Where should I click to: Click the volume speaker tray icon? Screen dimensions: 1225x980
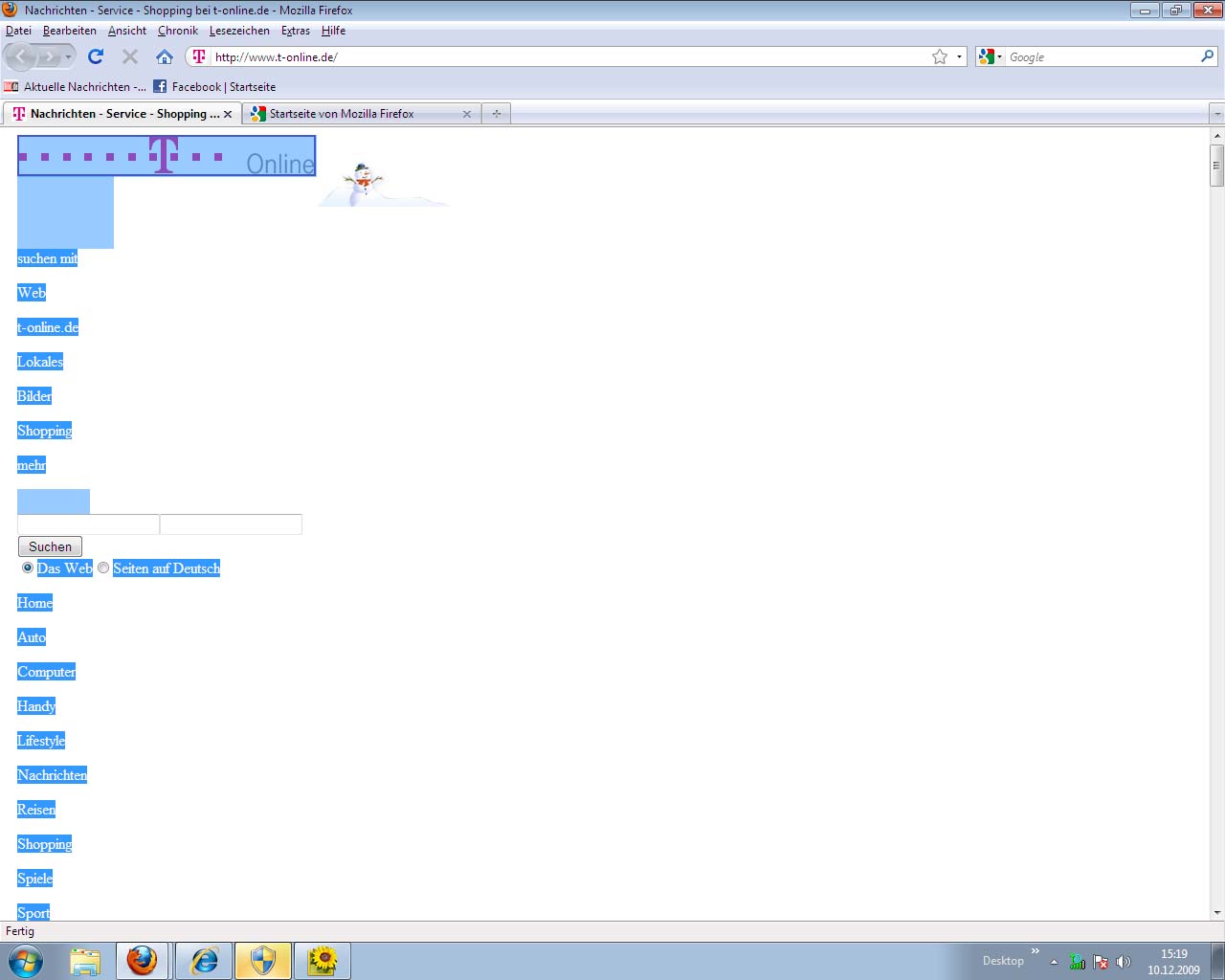coord(1124,962)
